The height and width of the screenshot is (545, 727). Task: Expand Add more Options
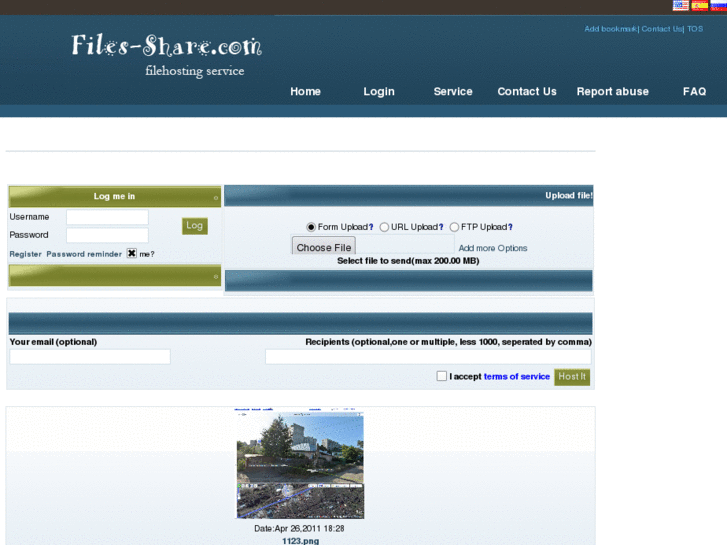click(493, 248)
